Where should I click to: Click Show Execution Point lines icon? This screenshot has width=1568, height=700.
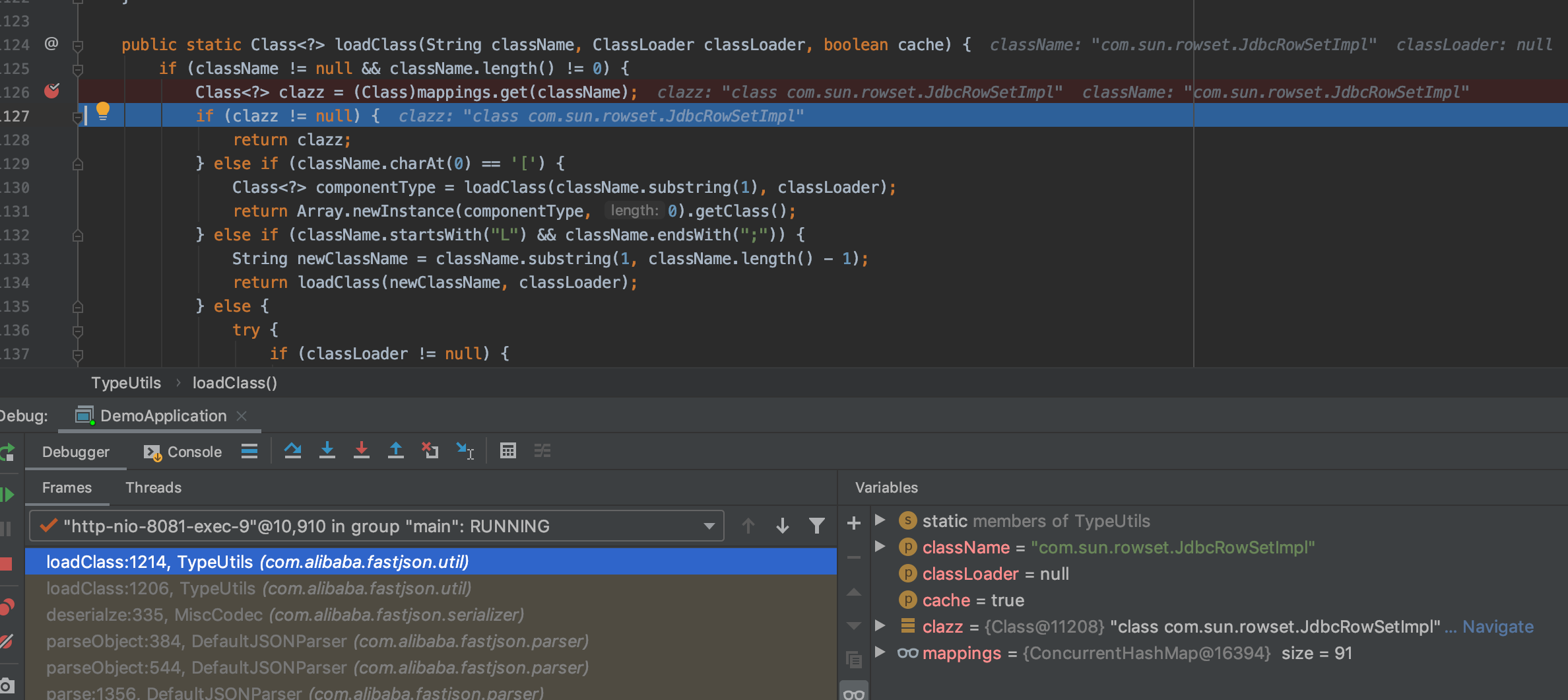point(249,451)
